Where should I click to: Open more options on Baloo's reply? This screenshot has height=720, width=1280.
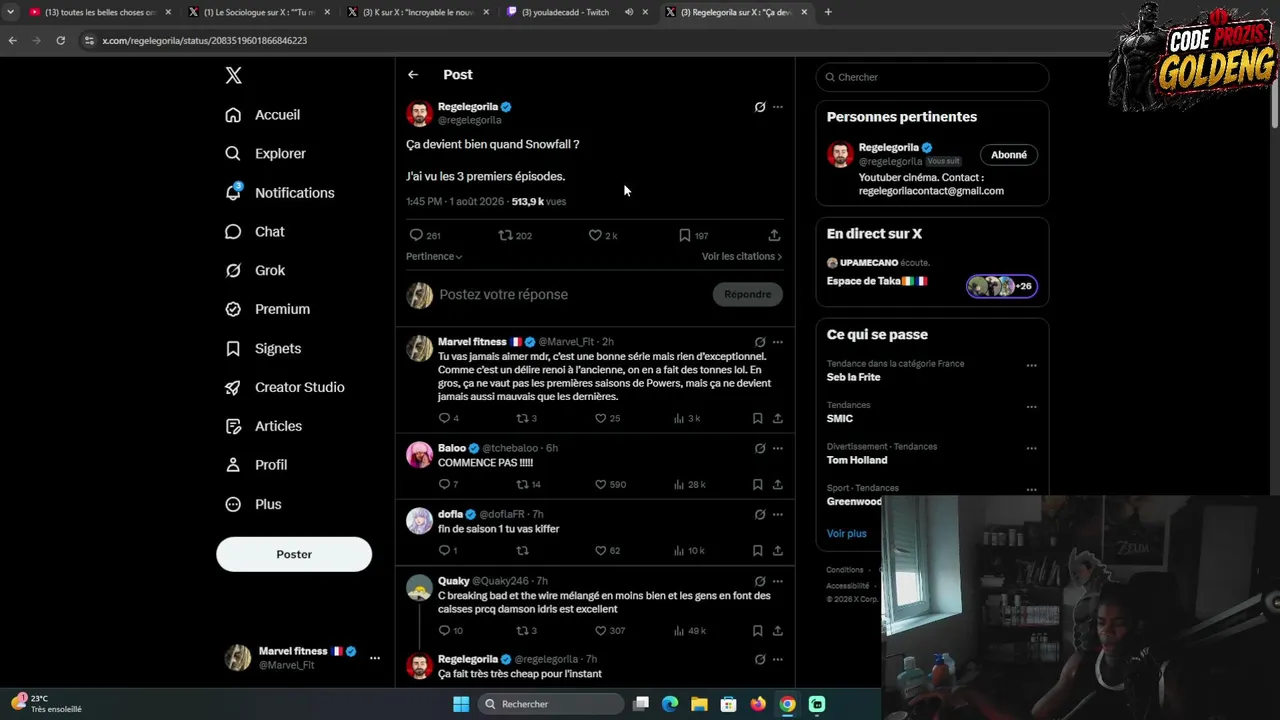pyautogui.click(x=778, y=448)
